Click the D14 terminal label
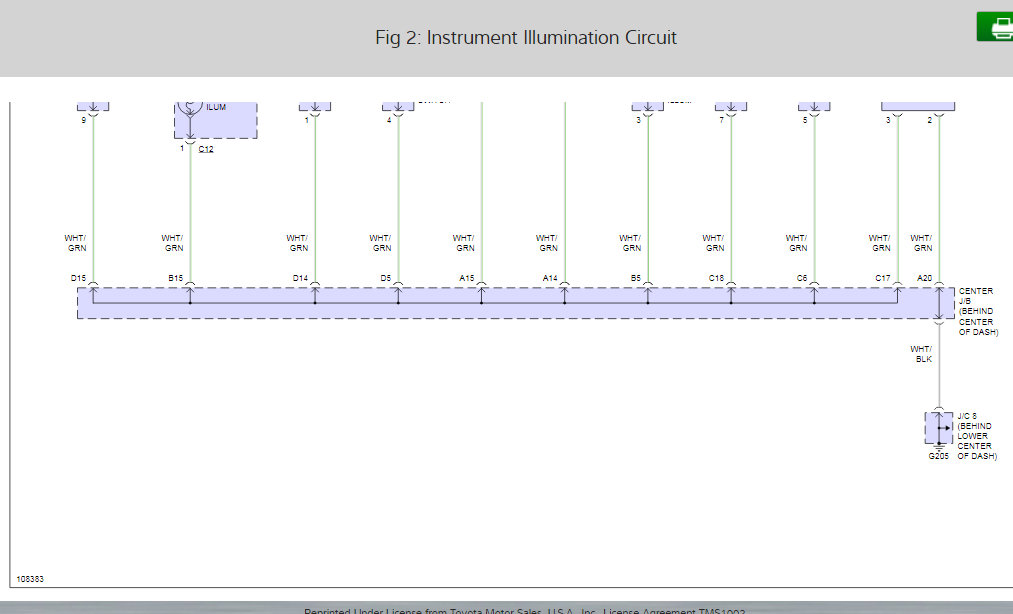Image resolution: width=1013 pixels, height=614 pixels. coord(300,278)
